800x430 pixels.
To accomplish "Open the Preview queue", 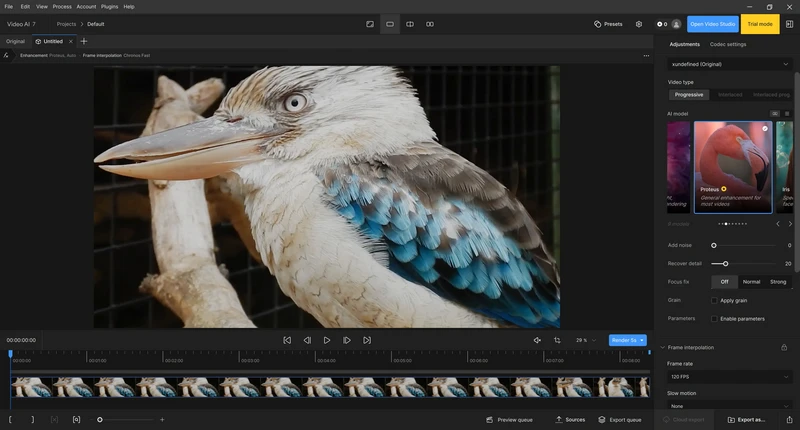I will coord(509,420).
